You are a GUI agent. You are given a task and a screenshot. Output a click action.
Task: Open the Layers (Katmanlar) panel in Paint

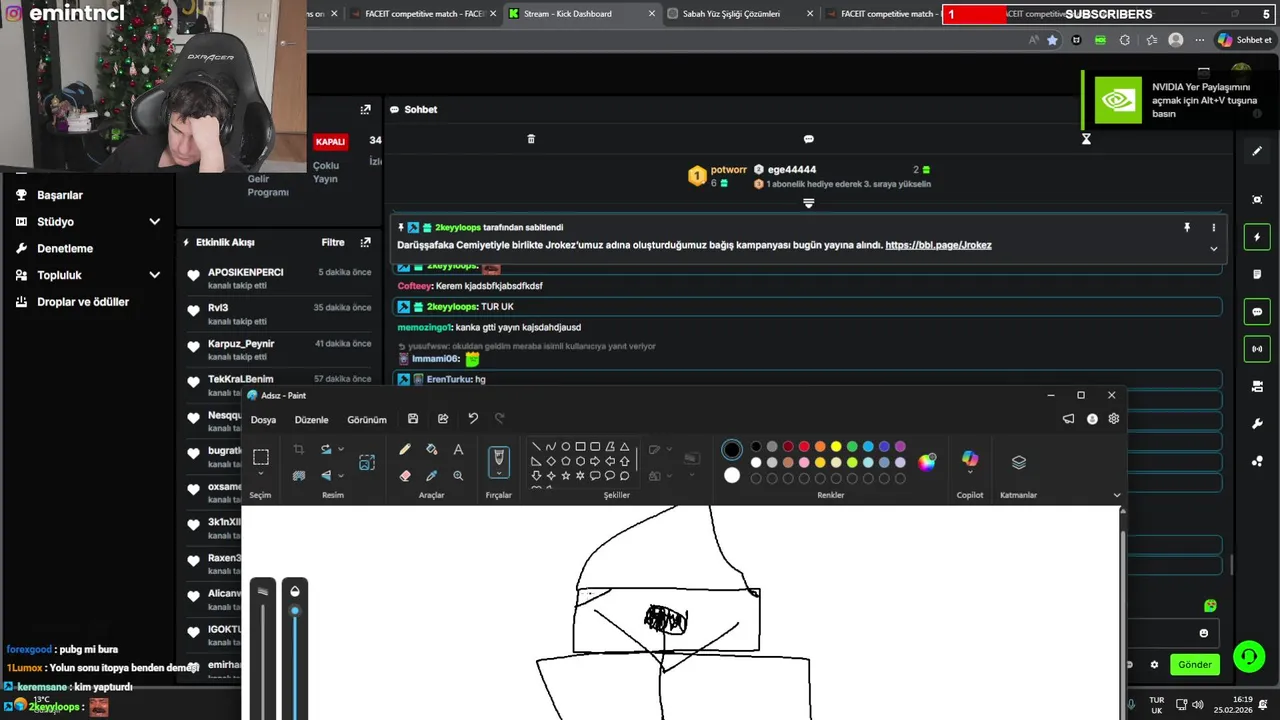[x=1019, y=462]
